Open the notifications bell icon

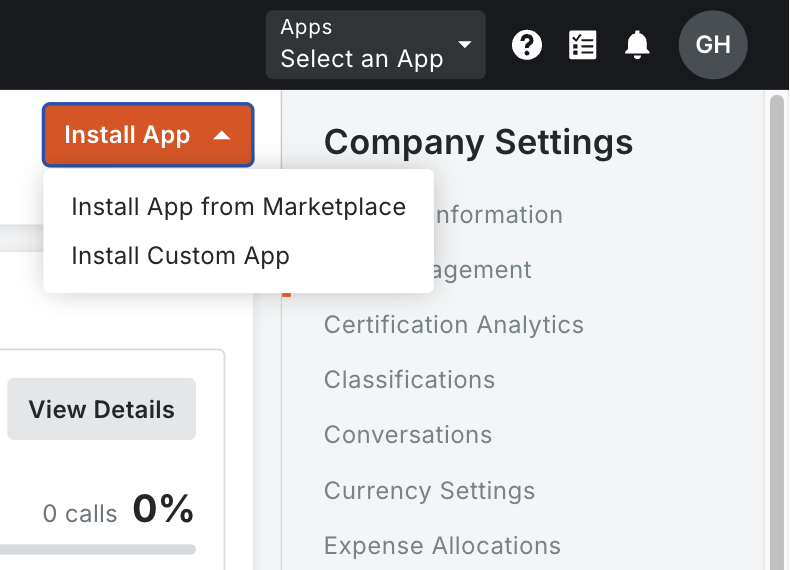click(637, 45)
